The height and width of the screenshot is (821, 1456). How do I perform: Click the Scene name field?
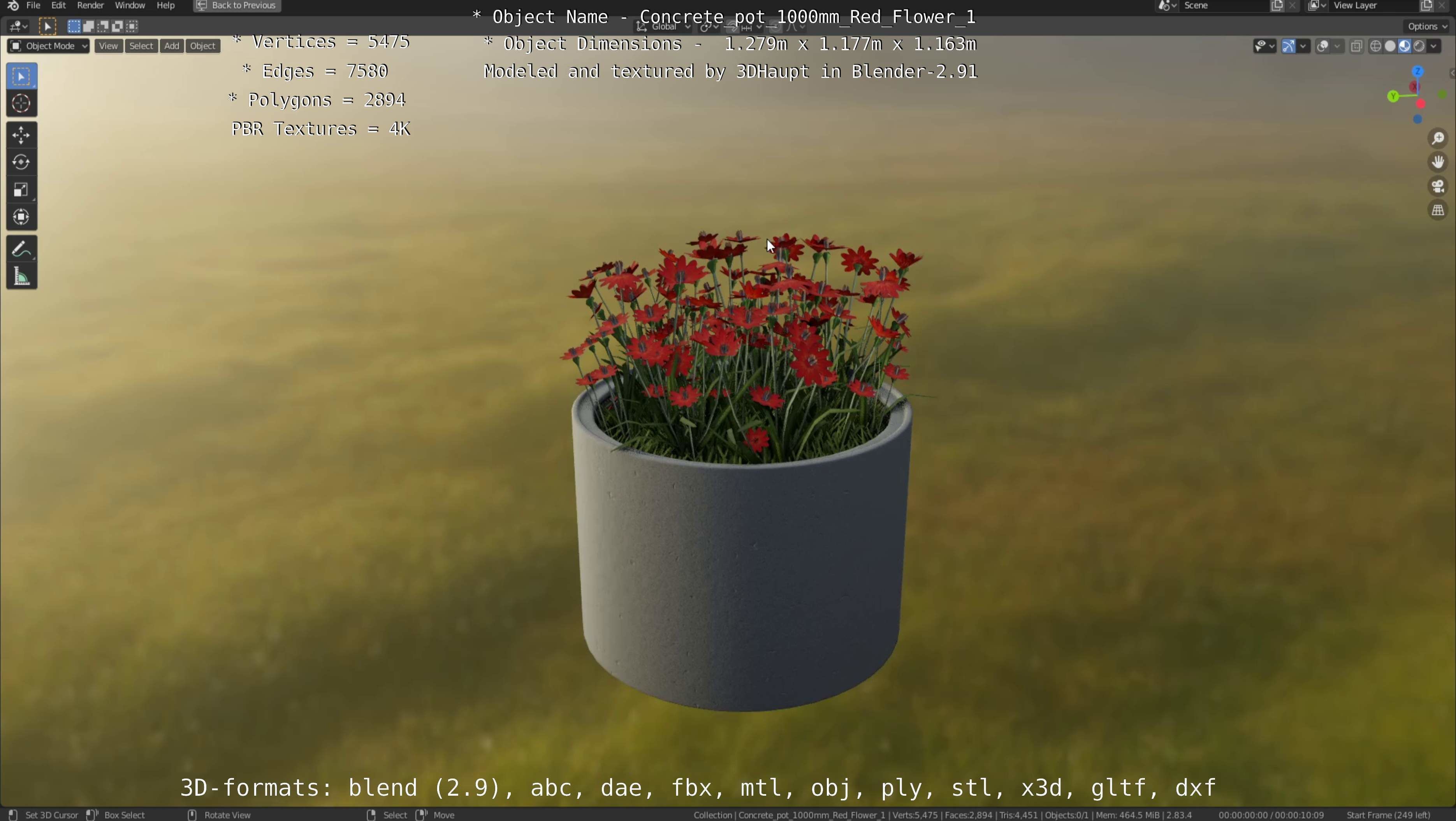click(1224, 6)
